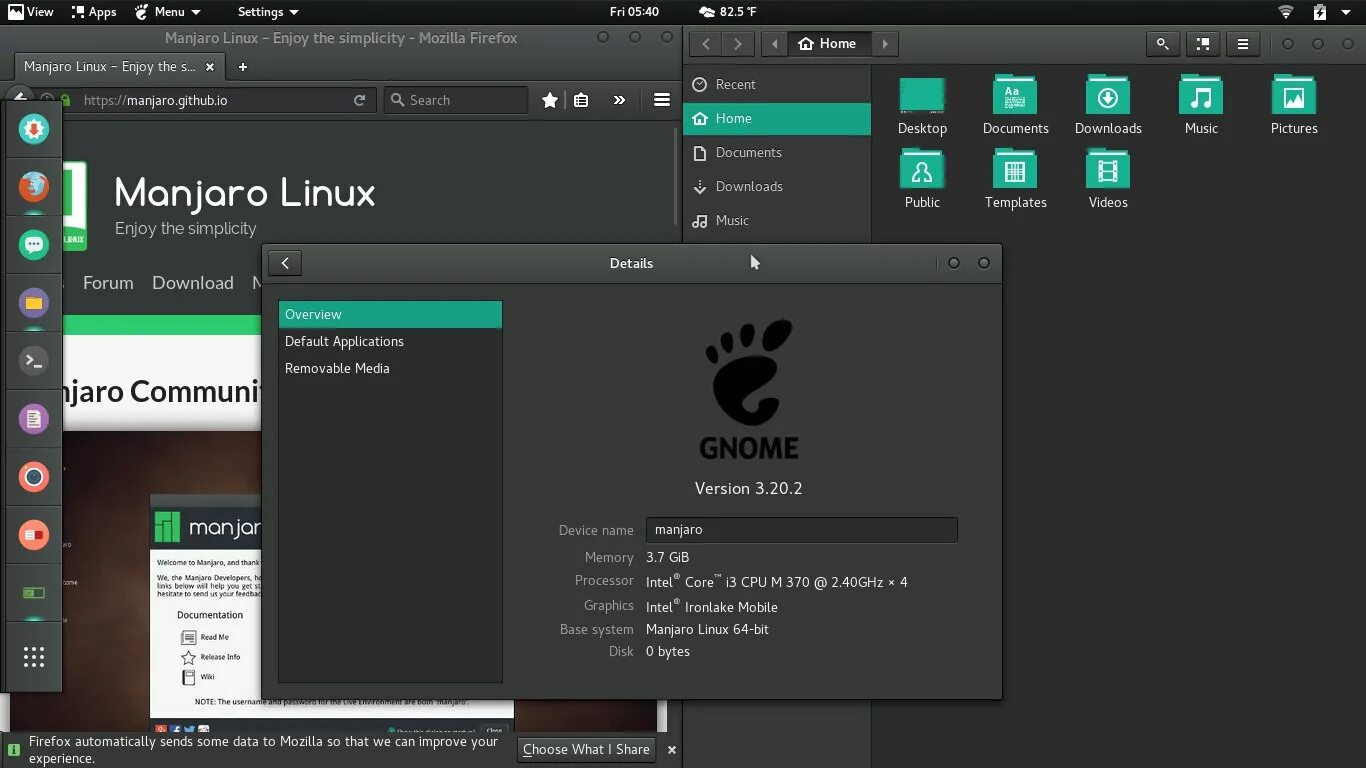Launch Firefox from the dock
The height and width of the screenshot is (768, 1366).
click(34, 186)
